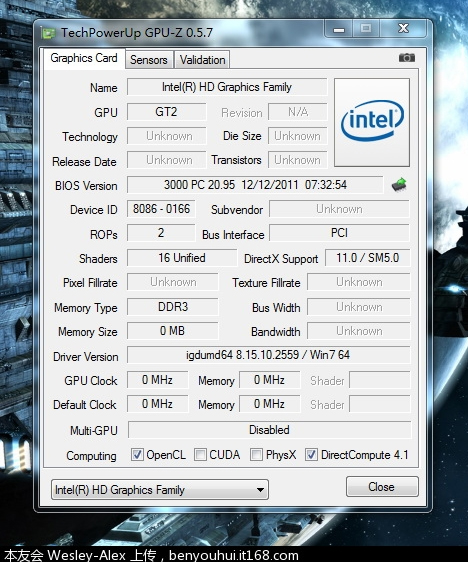
Task: Open the Intel(R) HD Graphics Family dropdown
Action: 160,490
